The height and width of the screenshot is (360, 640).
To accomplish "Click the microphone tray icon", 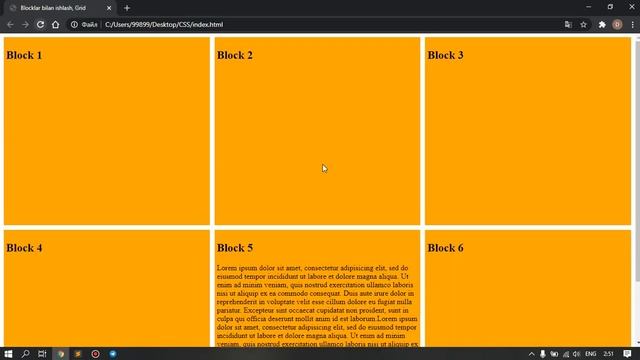I will (542, 354).
